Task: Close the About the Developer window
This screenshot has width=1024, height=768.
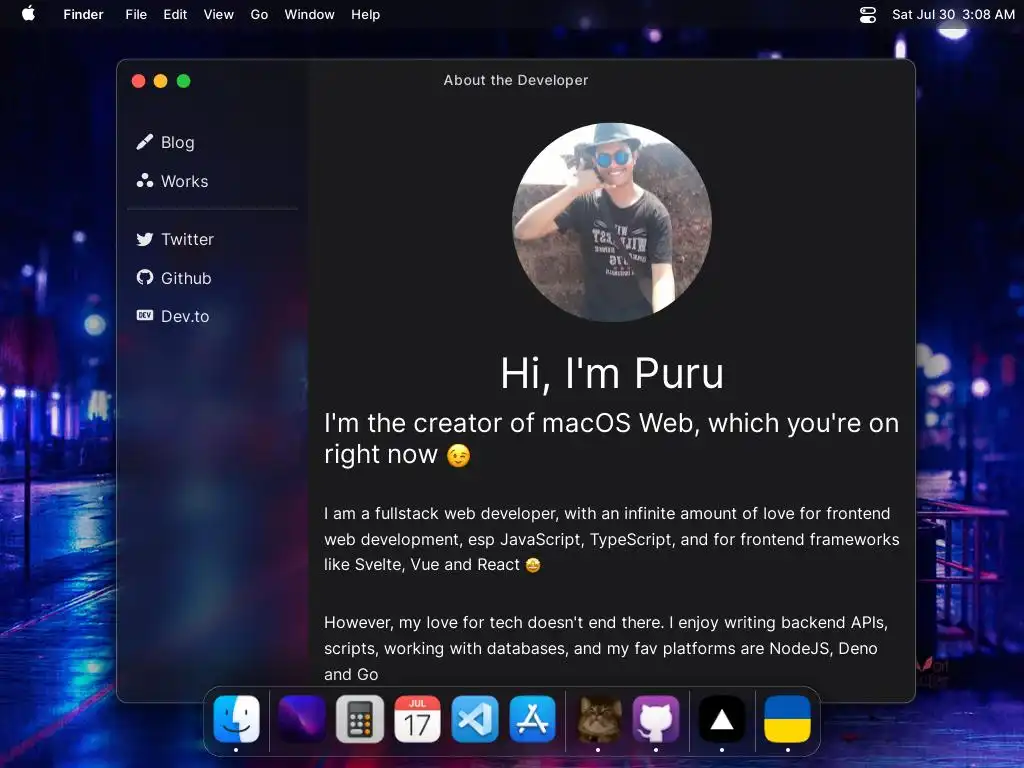Action: click(138, 81)
